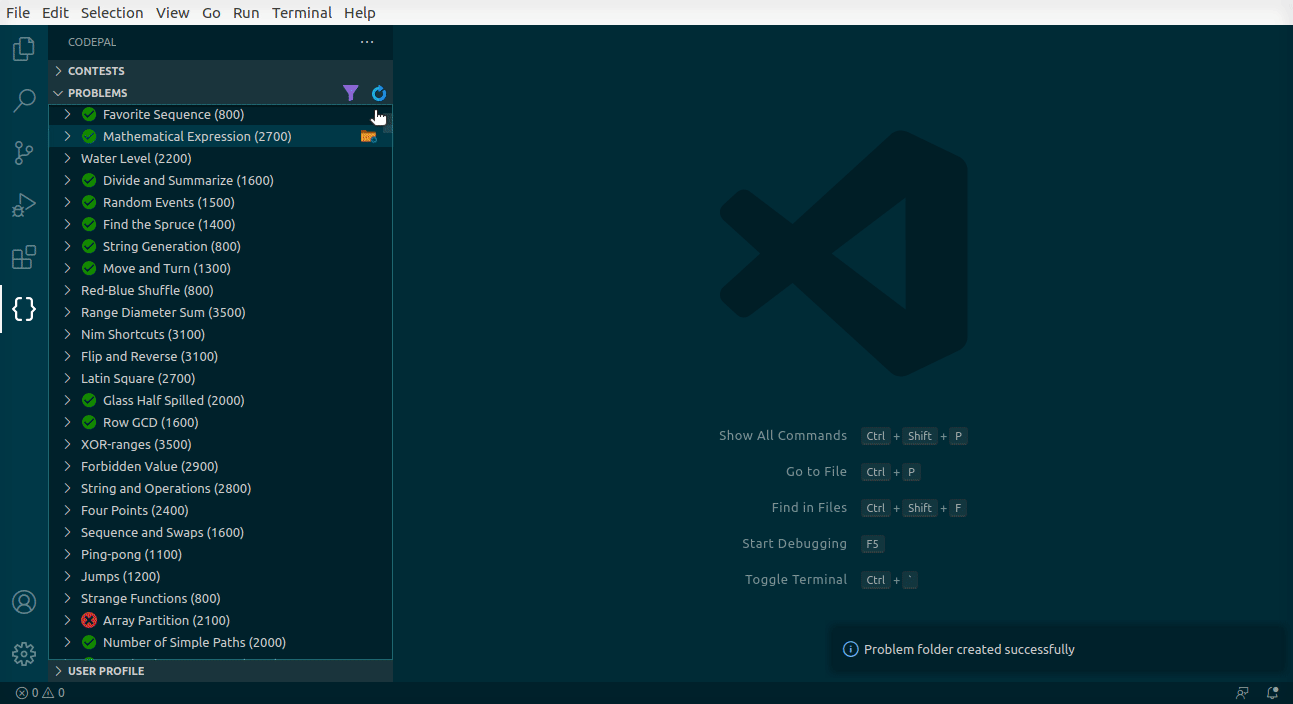Open the Run menu
The height and width of the screenshot is (704, 1293).
pyautogui.click(x=246, y=13)
